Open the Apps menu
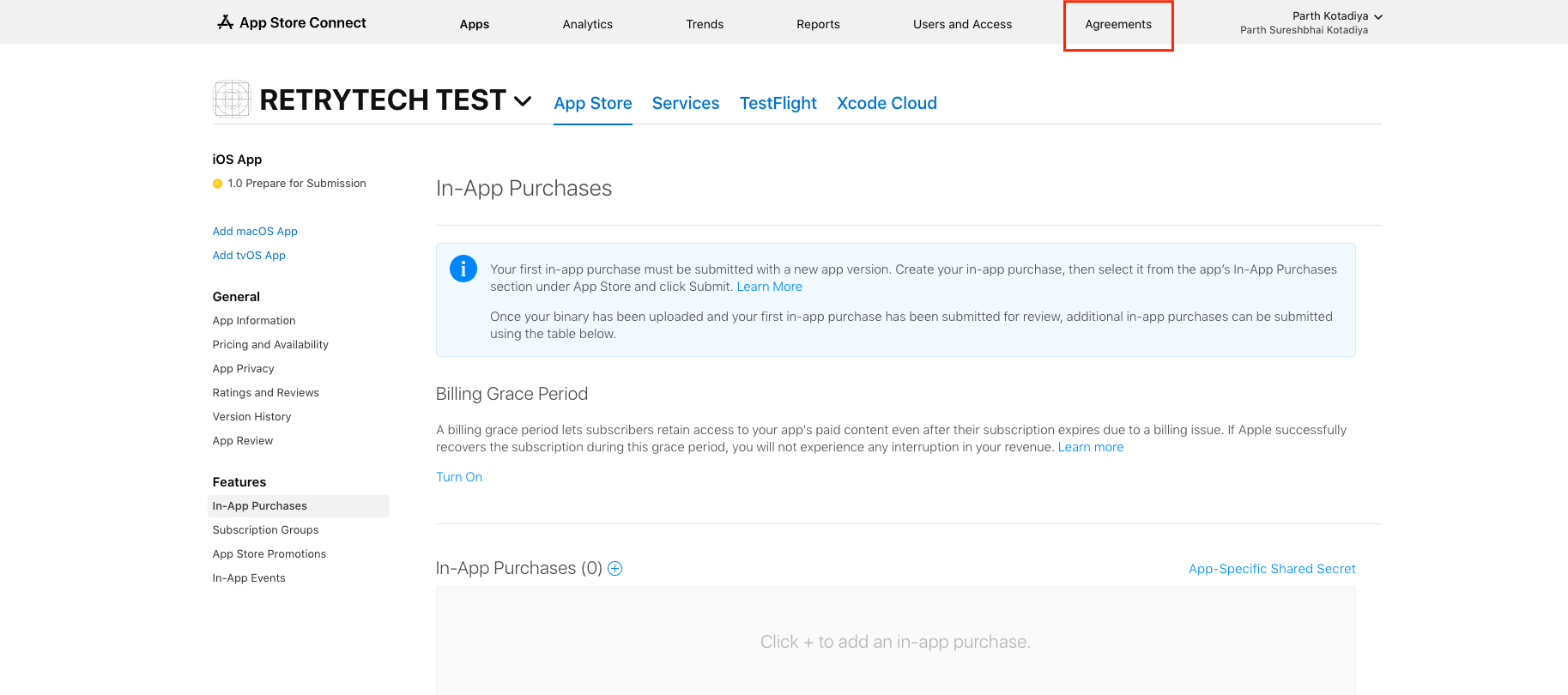 tap(475, 24)
